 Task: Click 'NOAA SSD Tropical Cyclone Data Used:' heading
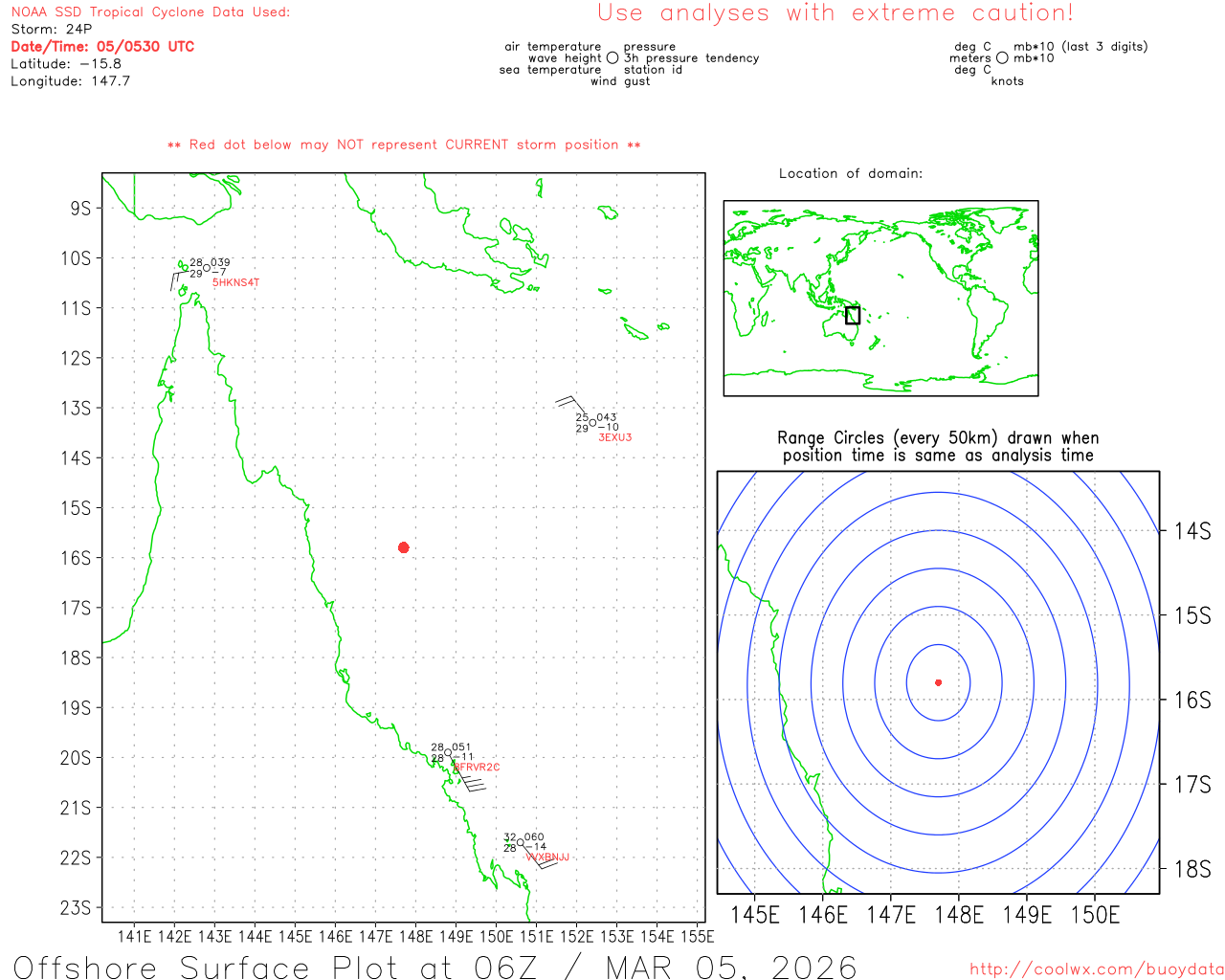coord(150,12)
